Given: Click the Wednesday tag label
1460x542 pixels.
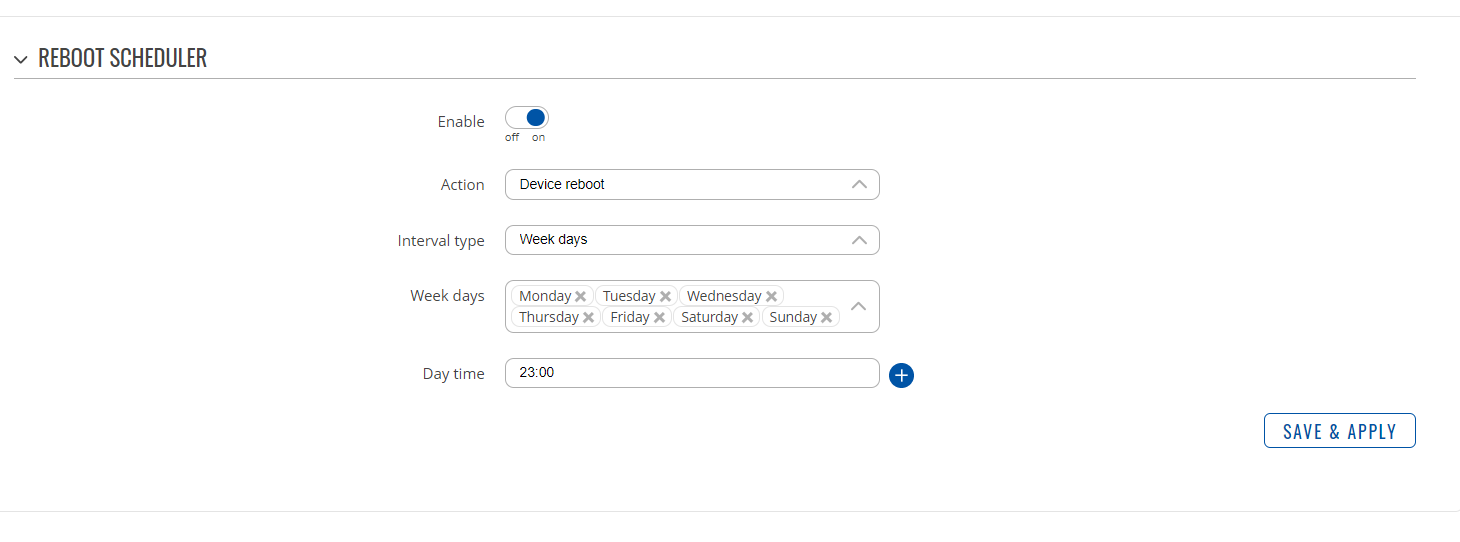Looking at the screenshot, I should [x=724, y=296].
